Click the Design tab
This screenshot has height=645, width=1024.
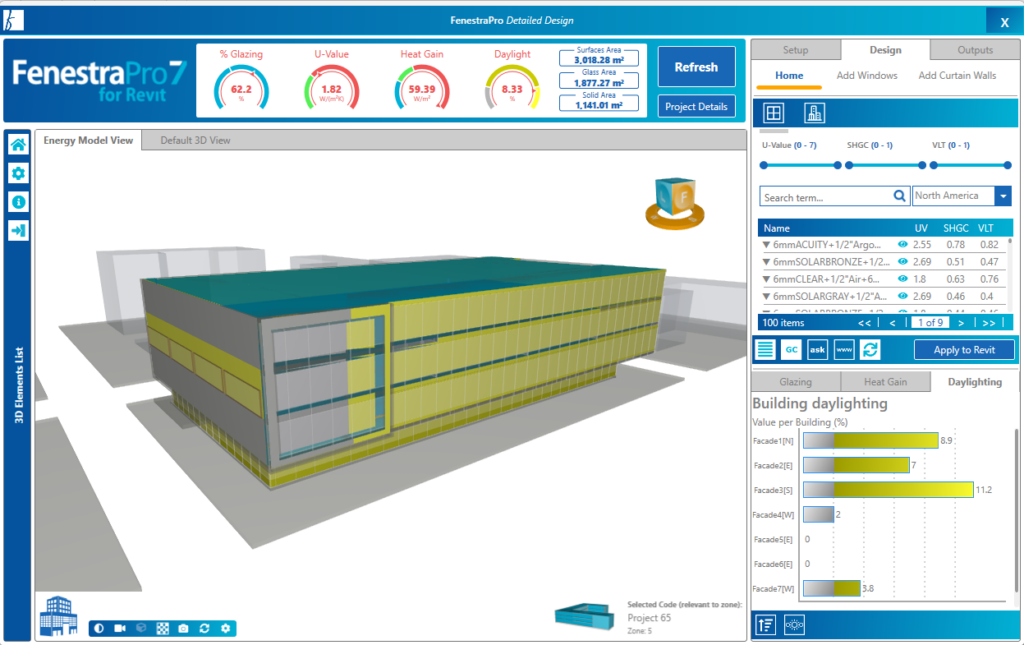point(885,50)
